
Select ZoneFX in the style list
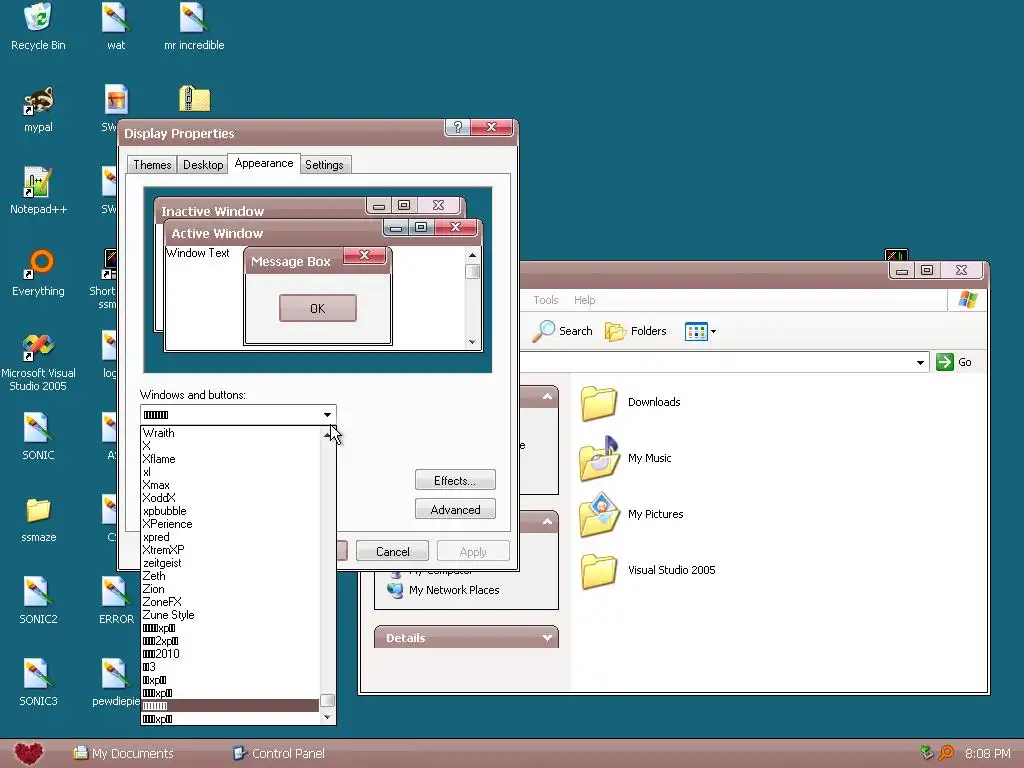(x=230, y=602)
